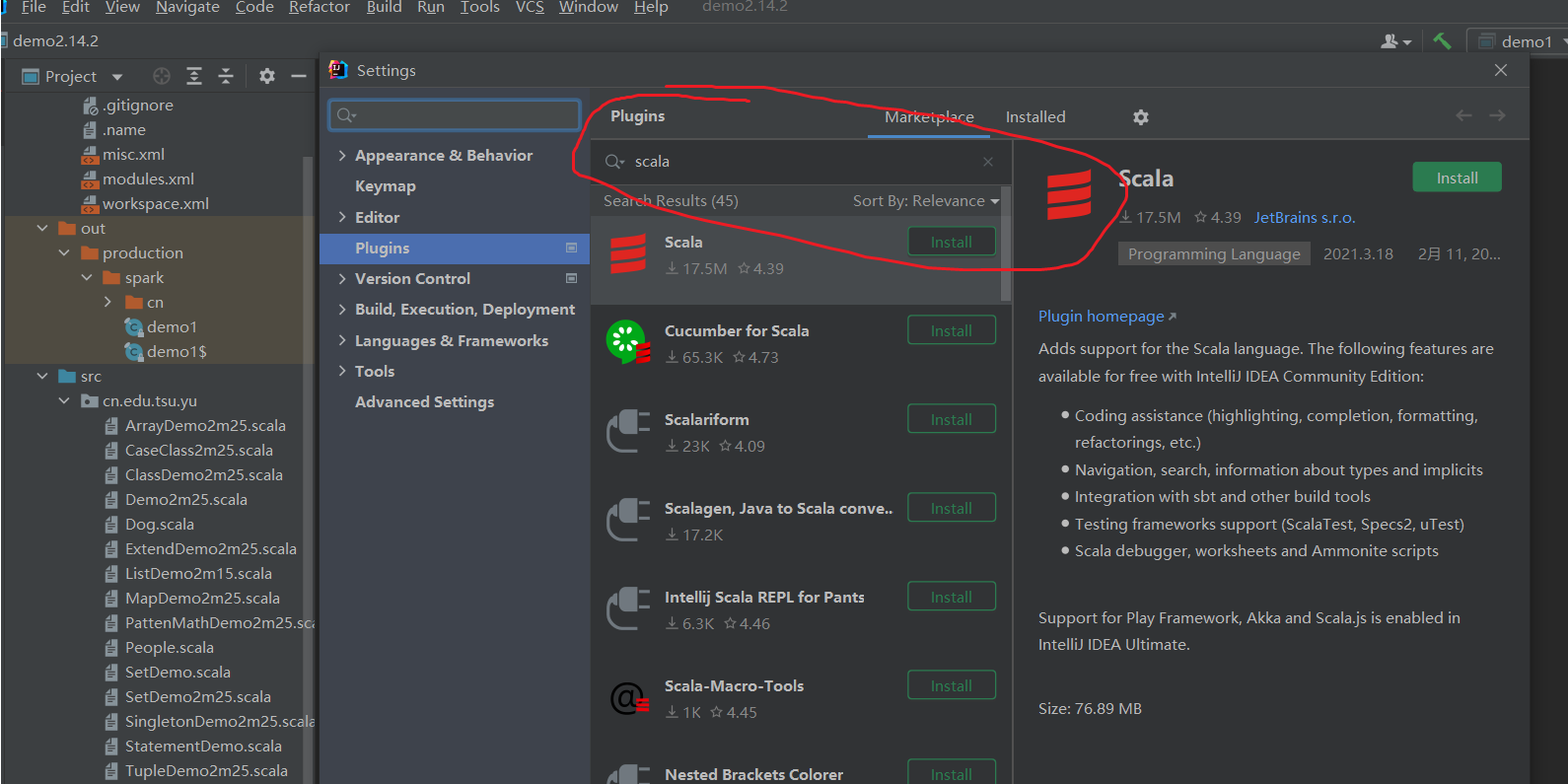This screenshot has width=1568, height=784.
Task: Click the Cucumber for Scala plugin icon
Action: click(628, 342)
